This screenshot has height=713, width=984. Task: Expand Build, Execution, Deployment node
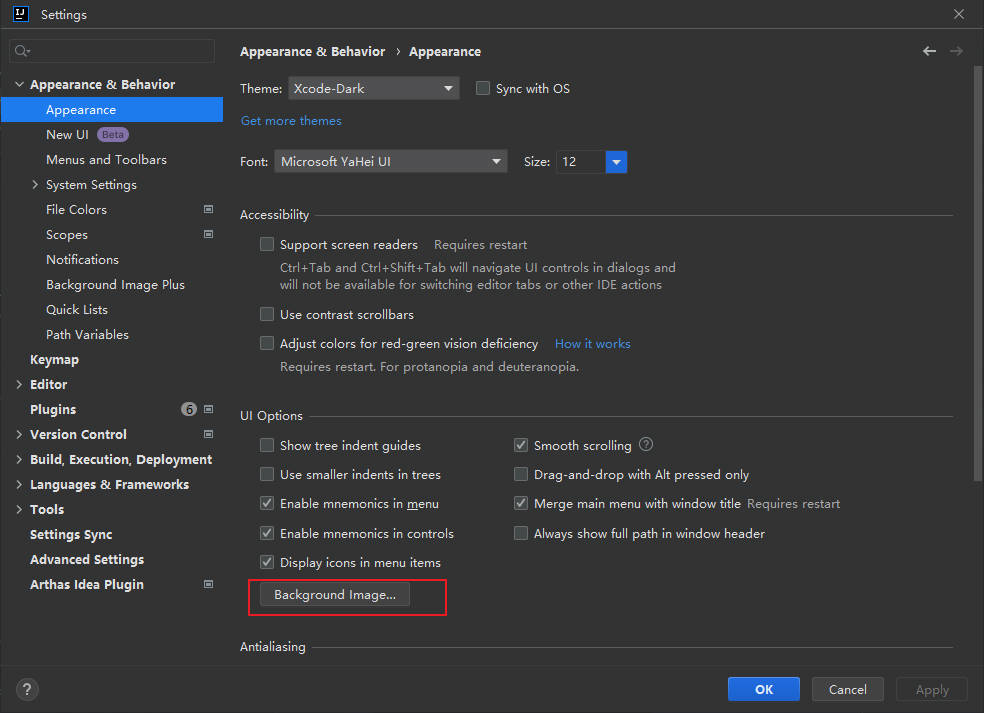19,459
